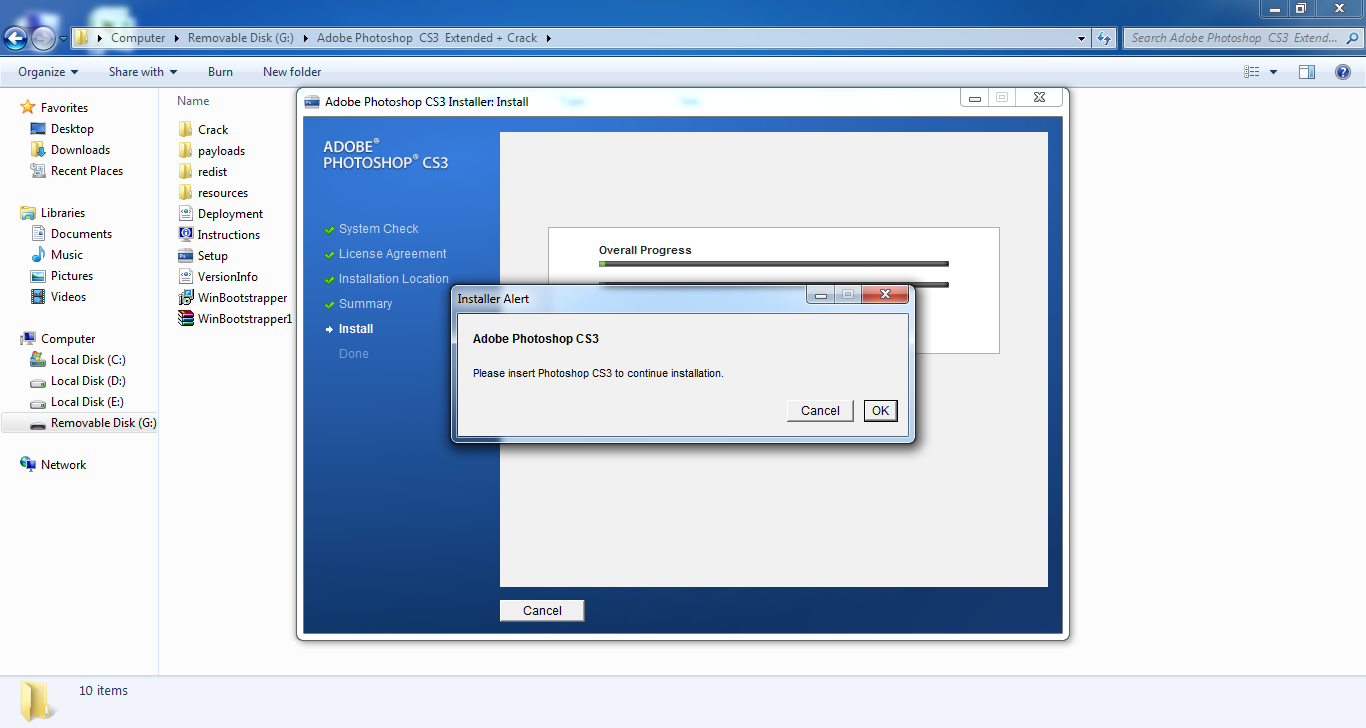Viewport: 1366px width, 728px height.
Task: Open Explorer help question mark icon
Action: point(1343,72)
